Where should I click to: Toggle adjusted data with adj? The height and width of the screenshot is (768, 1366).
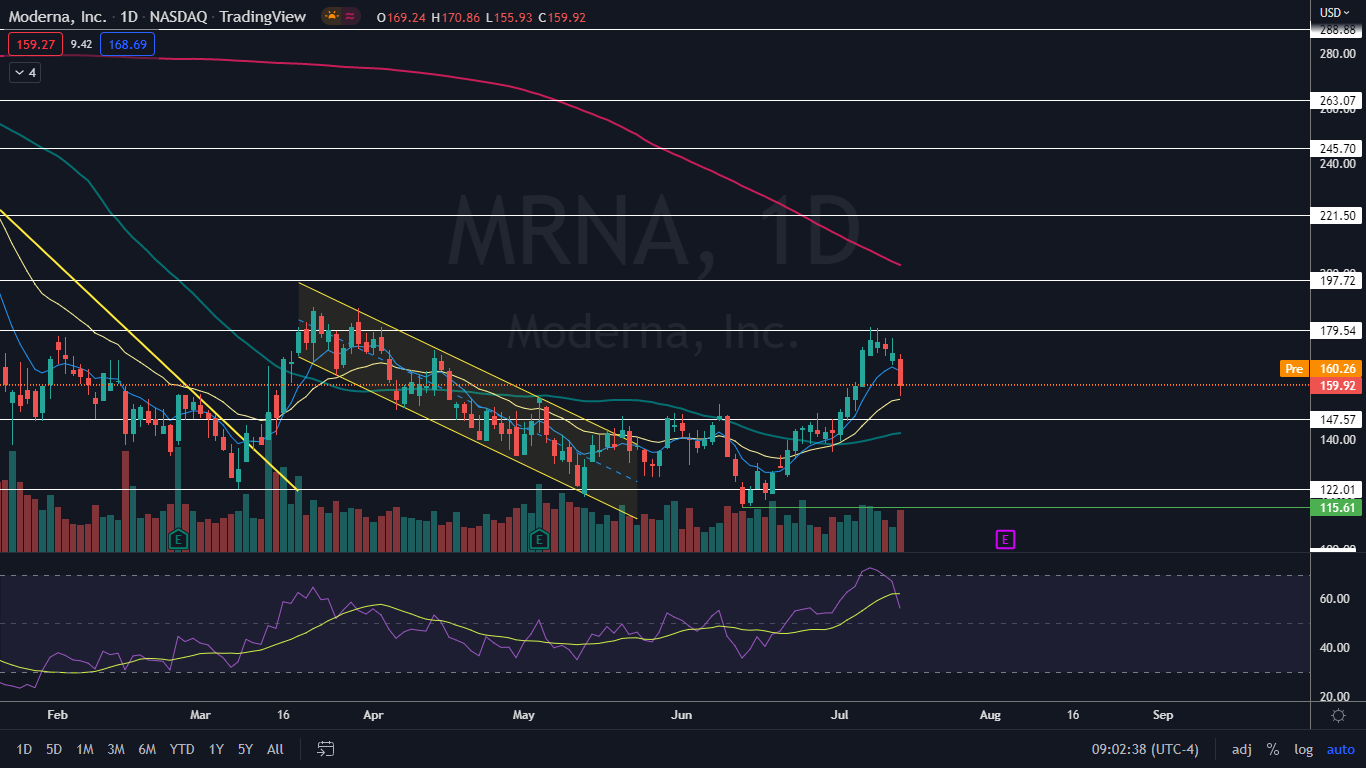[1241, 749]
